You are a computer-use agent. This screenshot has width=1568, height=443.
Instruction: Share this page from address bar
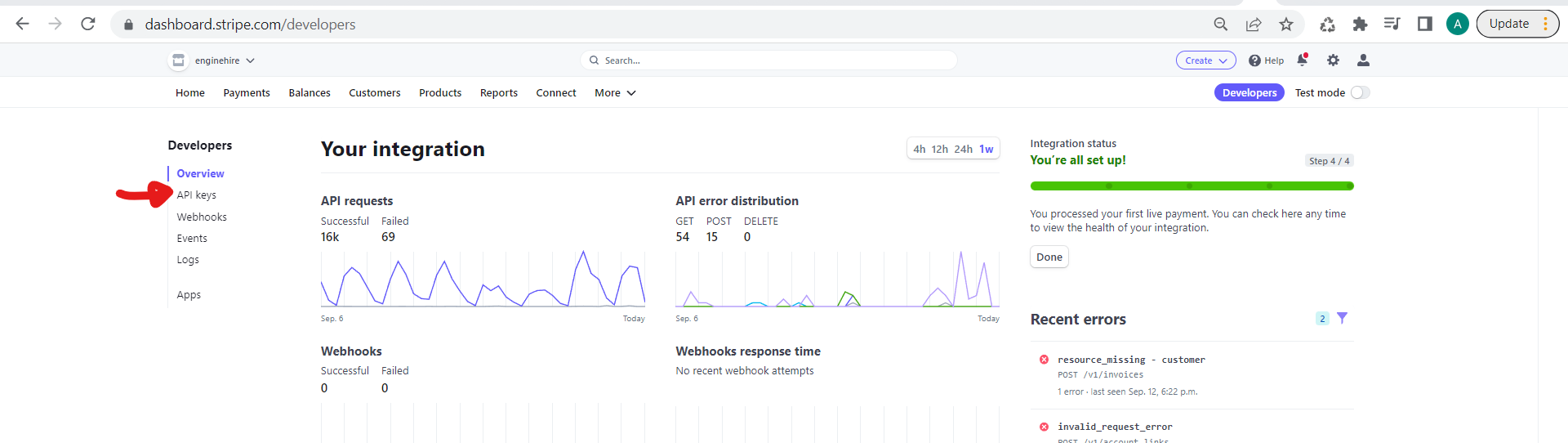[x=1254, y=24]
